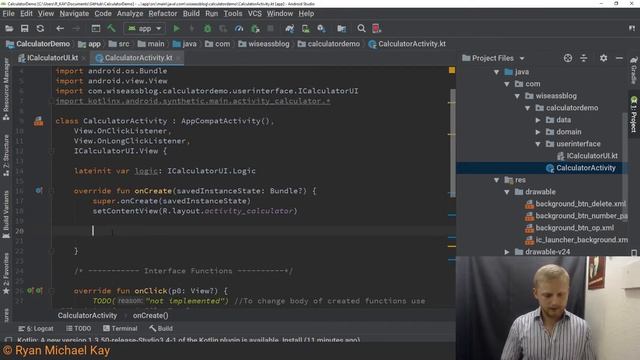Click Attach Debugger to Android Process icon
This screenshot has height=360, width=640.
[255, 29]
